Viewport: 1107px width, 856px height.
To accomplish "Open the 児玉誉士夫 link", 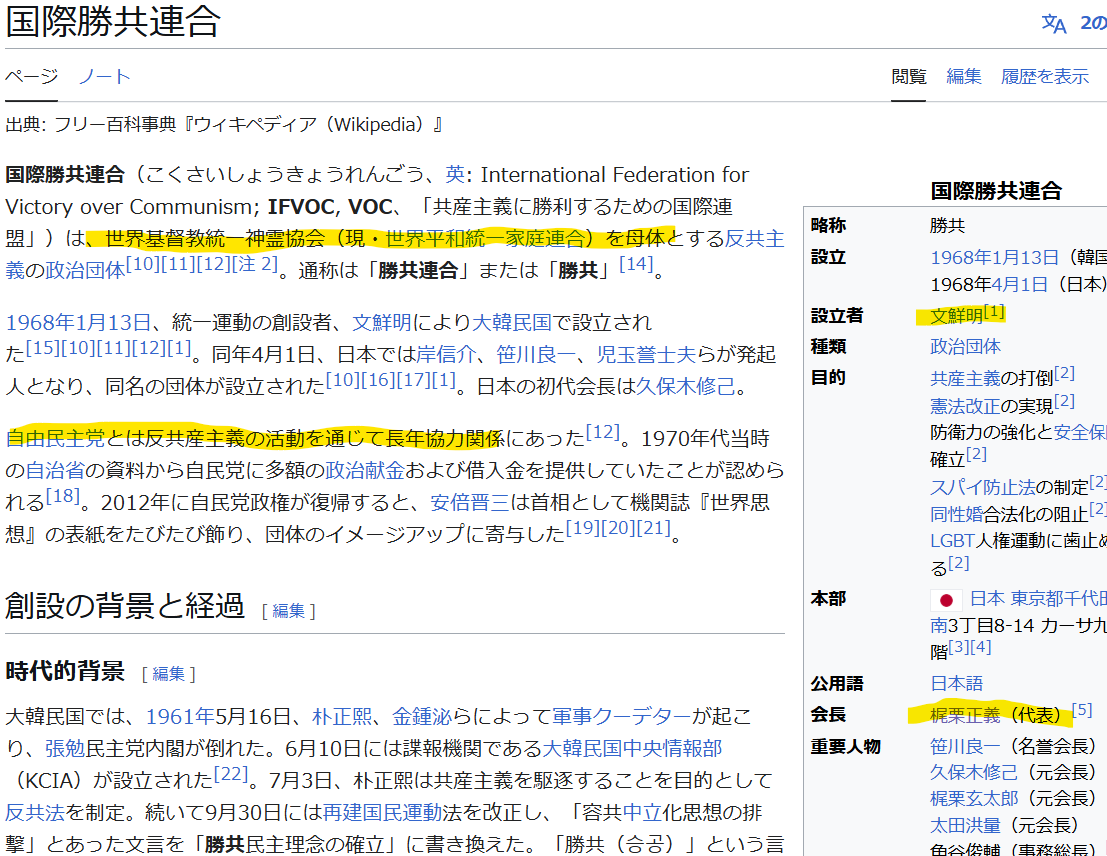I will click(x=646, y=355).
